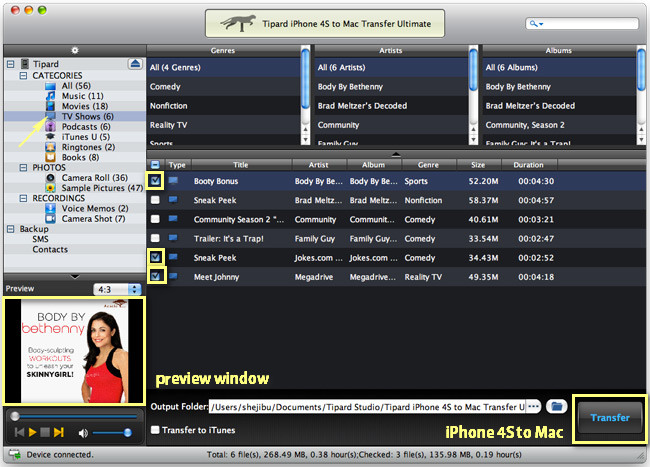Click the browse ellipsis button for Output Folder
Image resolution: width=650 pixels, height=467 pixels.
[534, 407]
